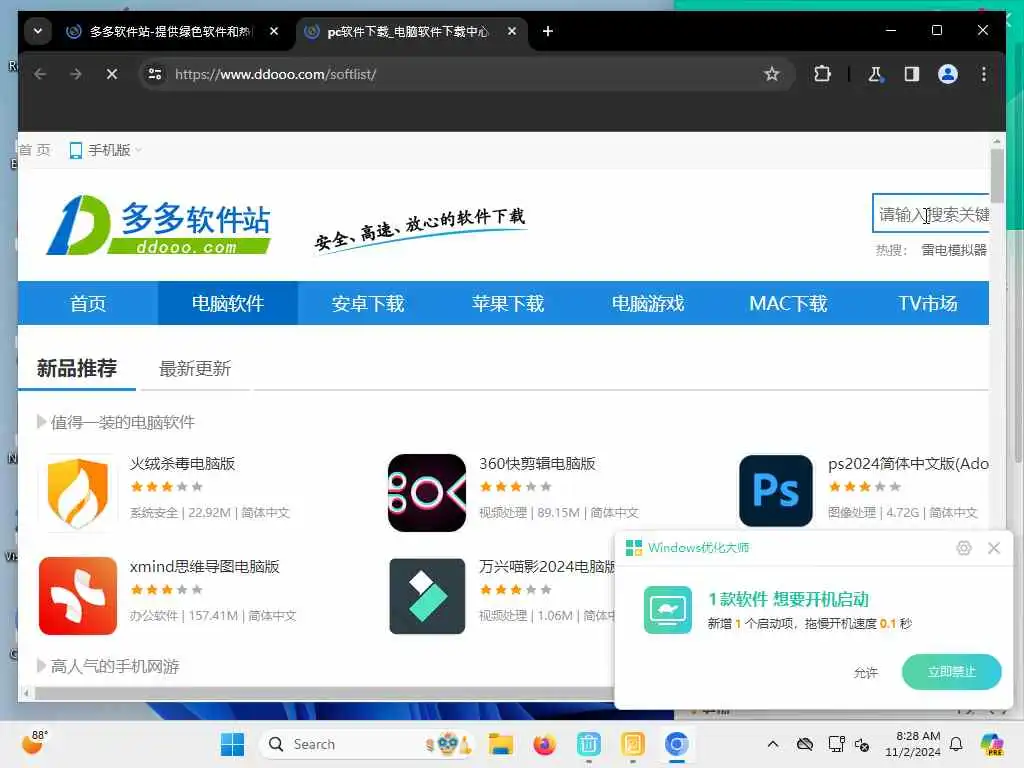Open File Explorer from taskbar
The image size is (1024, 768).
tap(501, 744)
